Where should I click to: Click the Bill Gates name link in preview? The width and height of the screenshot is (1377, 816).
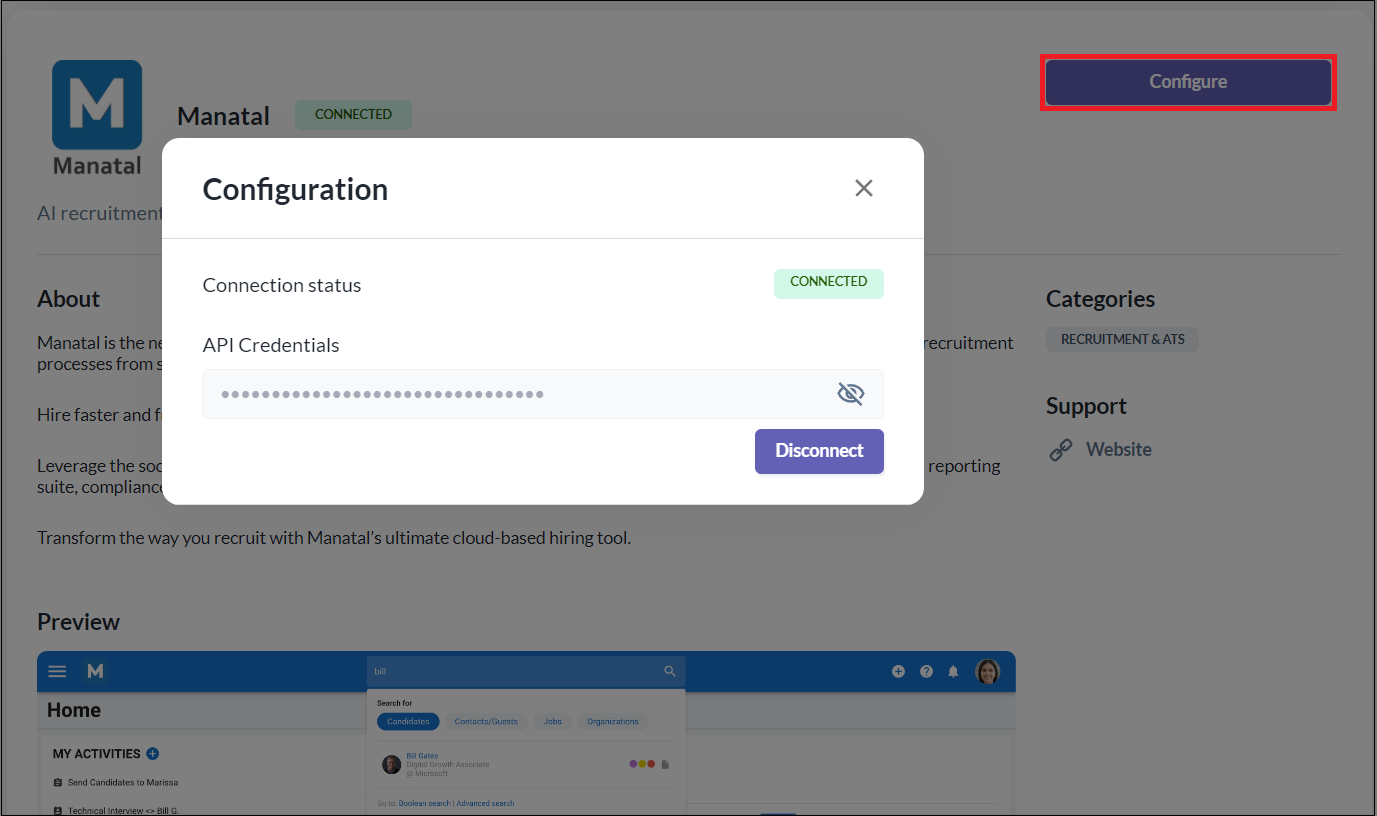(x=422, y=756)
